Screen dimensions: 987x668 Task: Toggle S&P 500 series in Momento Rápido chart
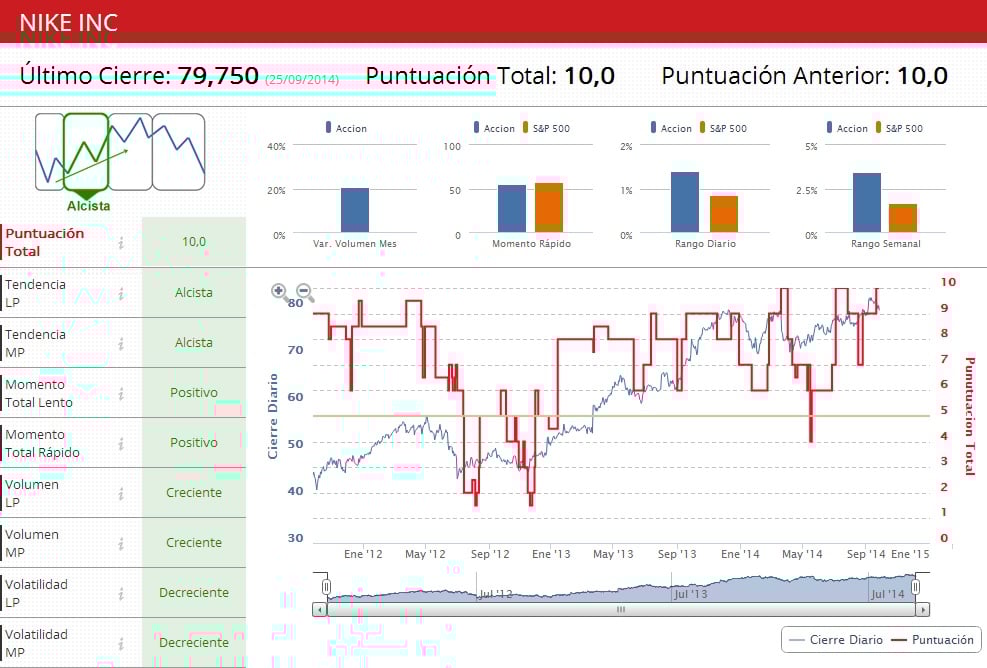click(x=546, y=128)
